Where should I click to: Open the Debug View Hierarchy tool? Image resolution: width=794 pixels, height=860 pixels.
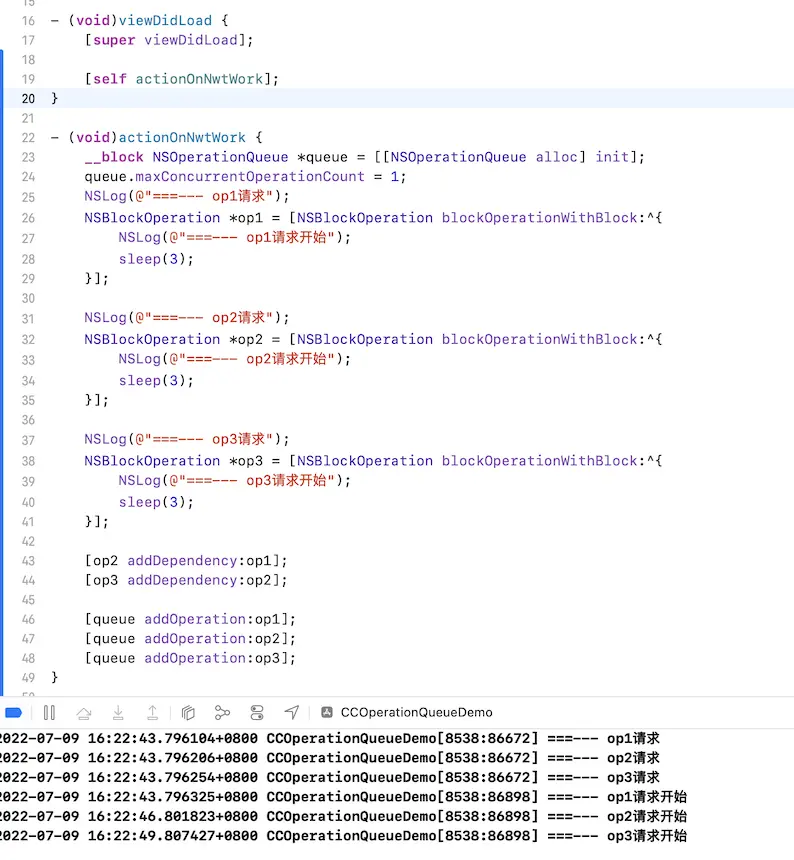[x=188, y=712]
